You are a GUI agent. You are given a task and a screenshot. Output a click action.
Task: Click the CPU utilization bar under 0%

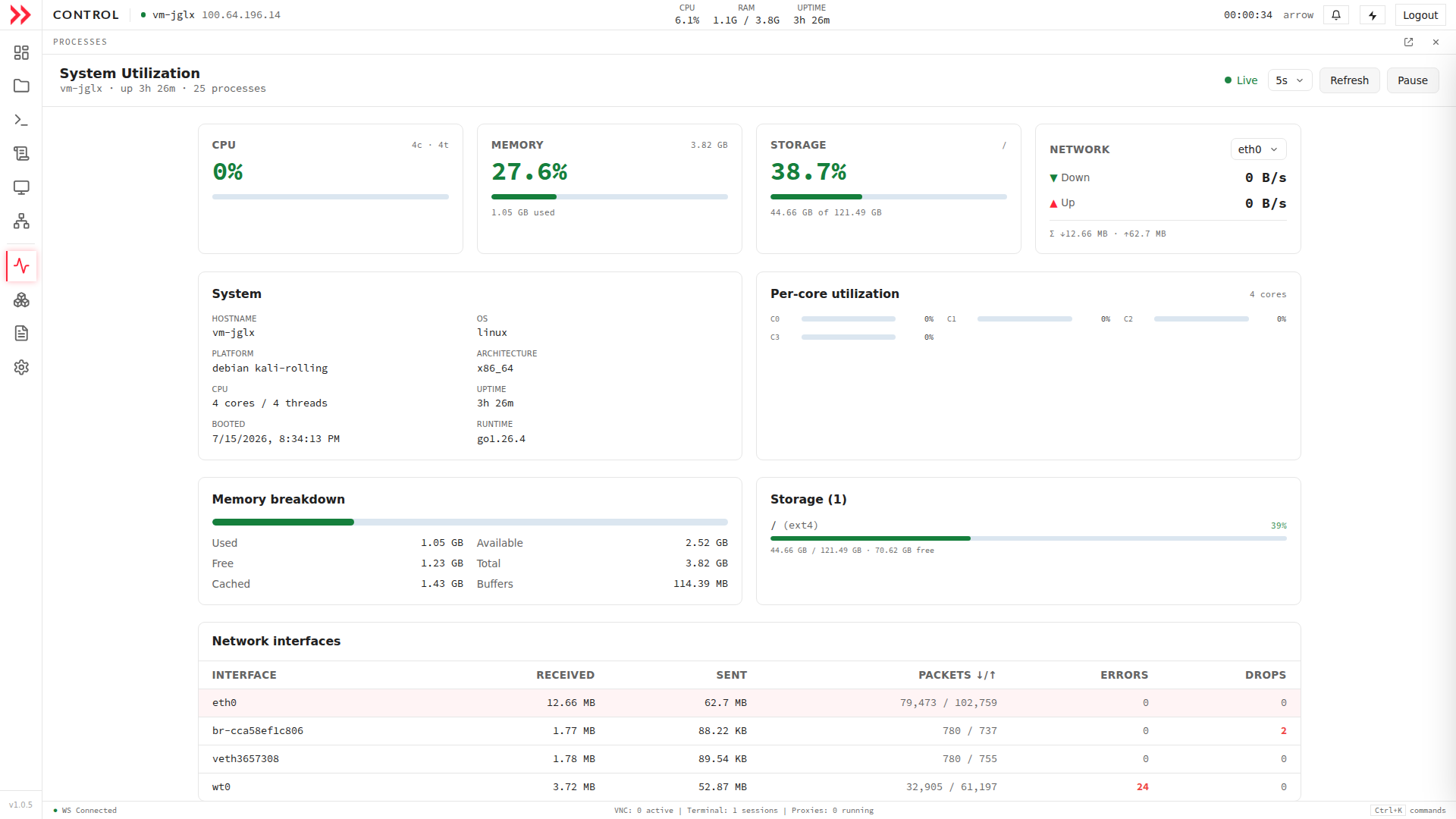click(330, 196)
